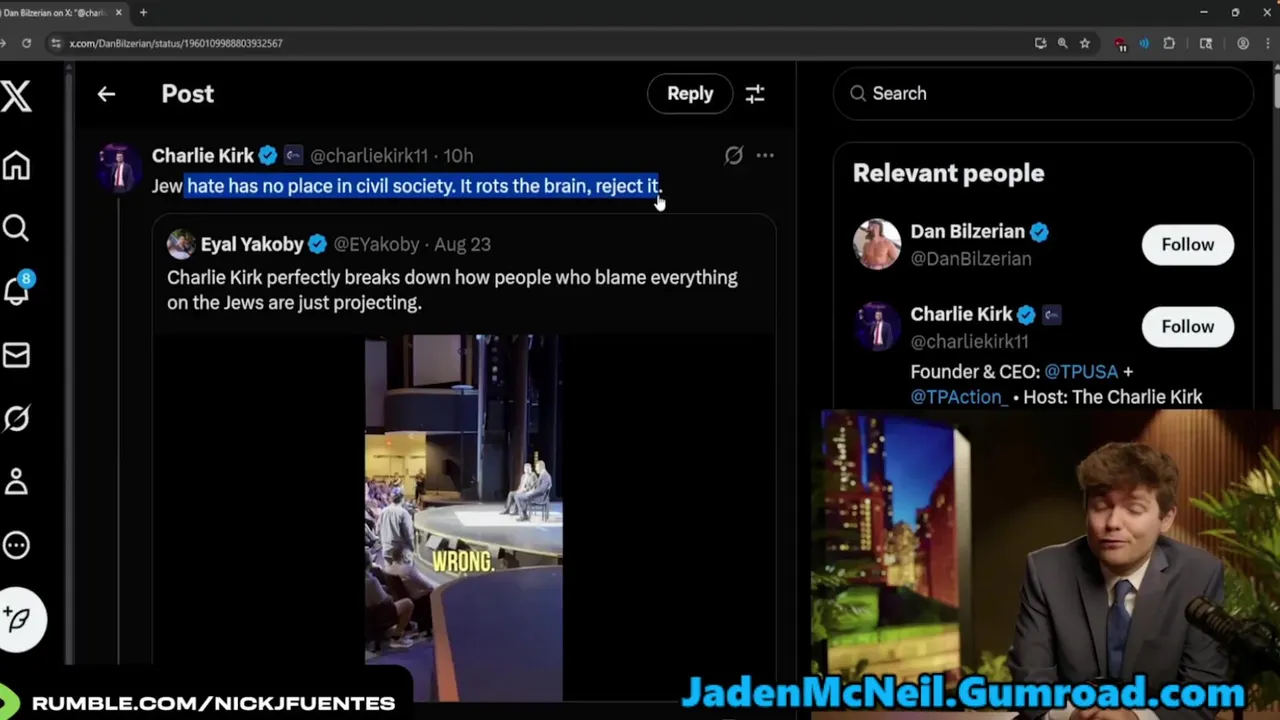Open Grok icon in the left sidebar
The image size is (1280, 720).
(16, 418)
